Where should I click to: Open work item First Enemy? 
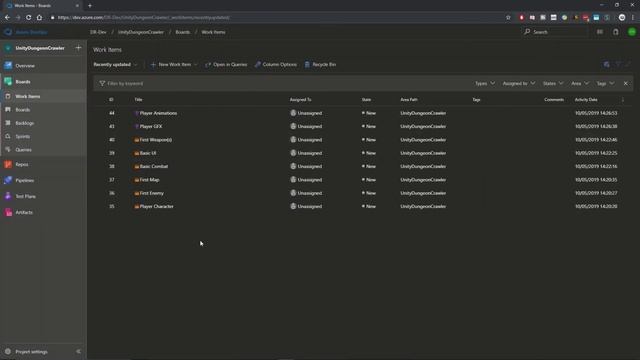click(x=151, y=193)
